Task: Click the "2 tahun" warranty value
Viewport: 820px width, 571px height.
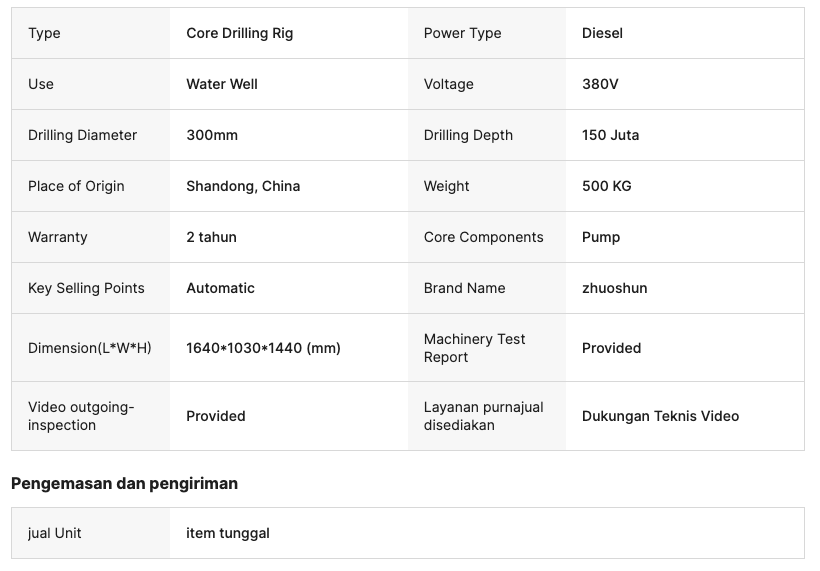Action: 211,237
